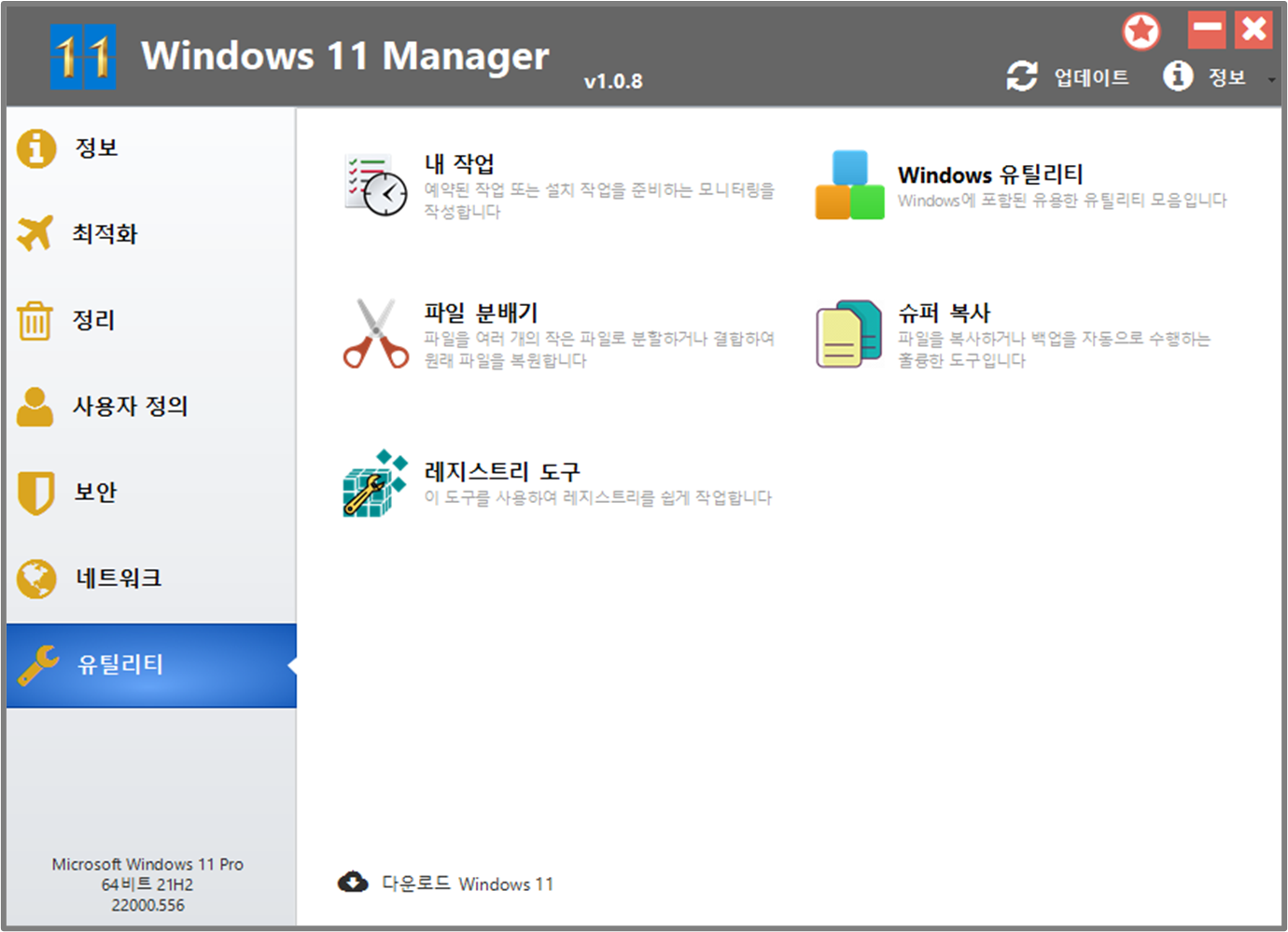The width and height of the screenshot is (1288, 932).
Task: Click the Microsoft Windows 11 Pro text
Action: click(x=147, y=864)
